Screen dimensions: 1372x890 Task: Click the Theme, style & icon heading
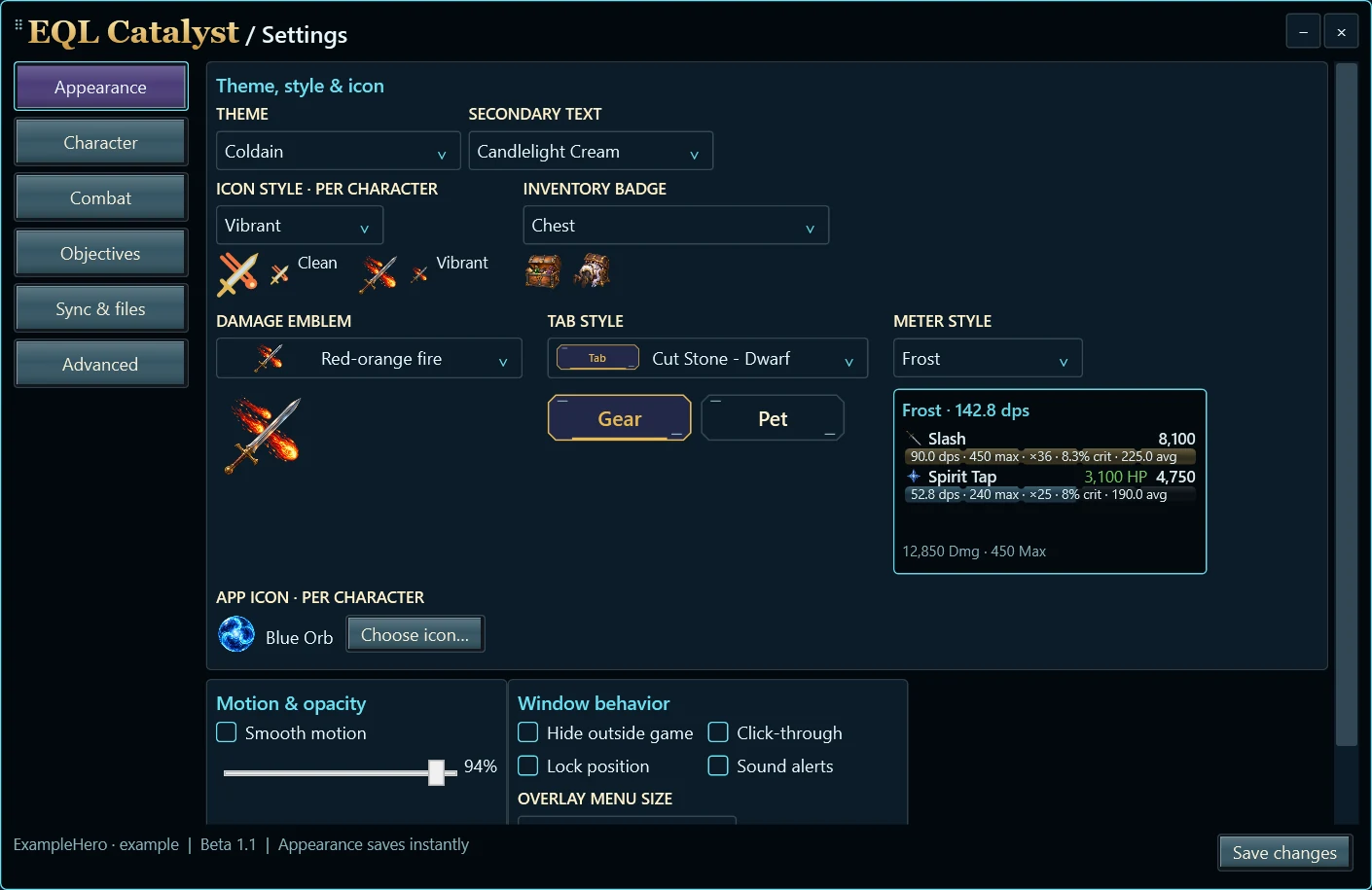pyautogui.click(x=300, y=86)
